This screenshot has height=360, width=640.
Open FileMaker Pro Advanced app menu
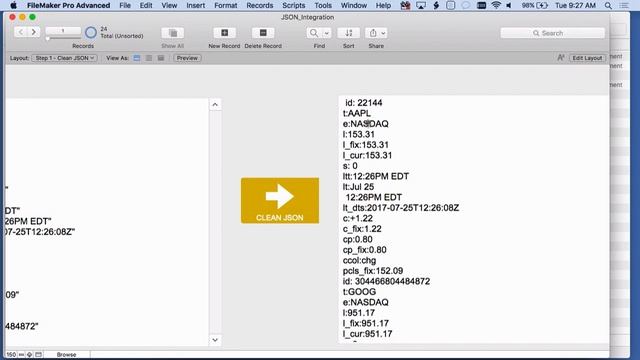[68, 5]
